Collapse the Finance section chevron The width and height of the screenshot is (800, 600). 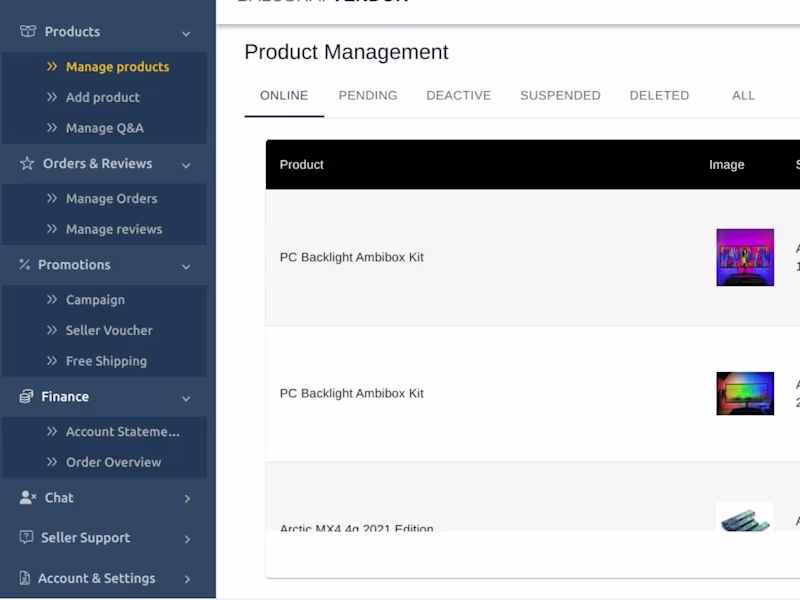point(186,398)
